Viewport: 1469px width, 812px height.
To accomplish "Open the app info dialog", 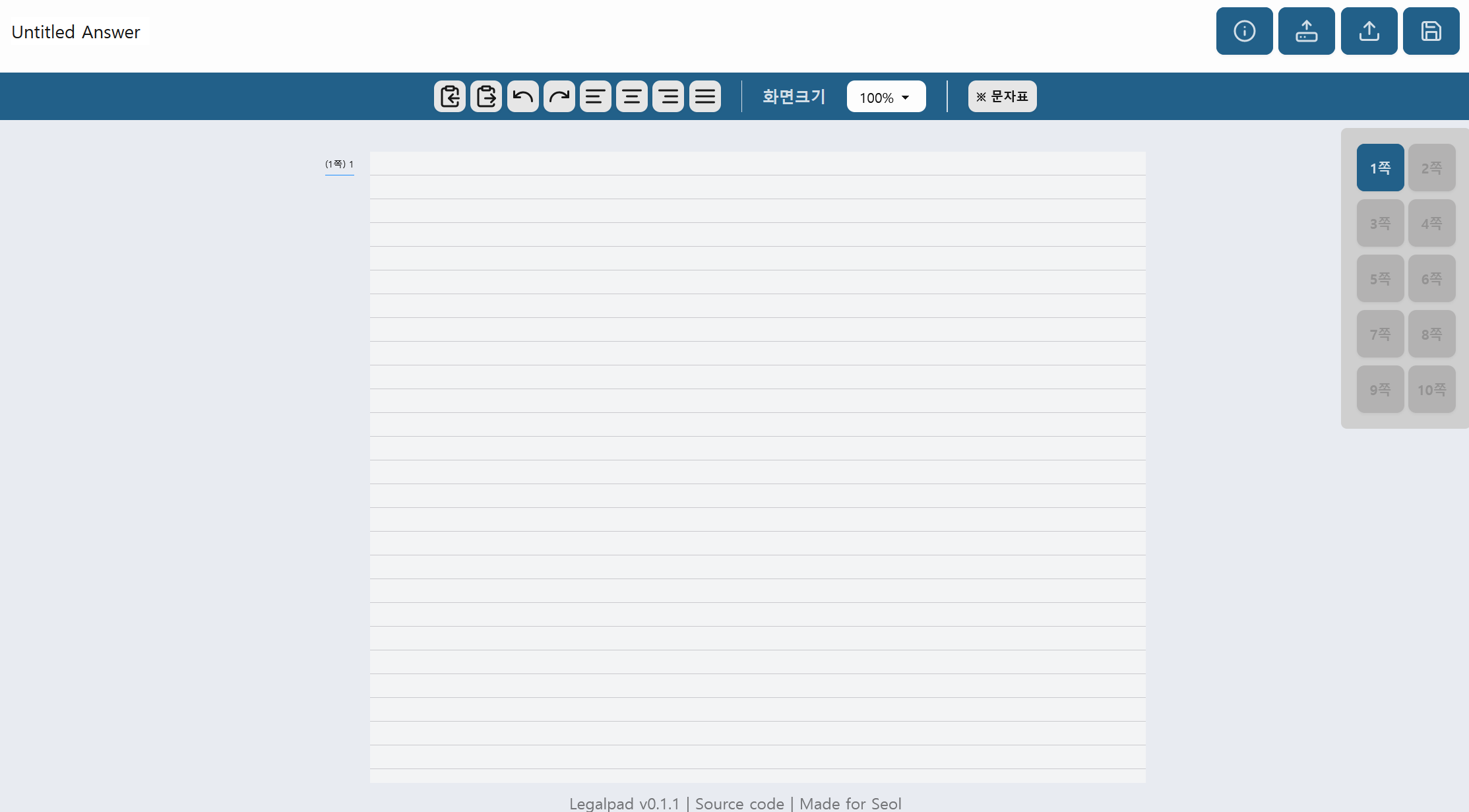I will click(1244, 30).
